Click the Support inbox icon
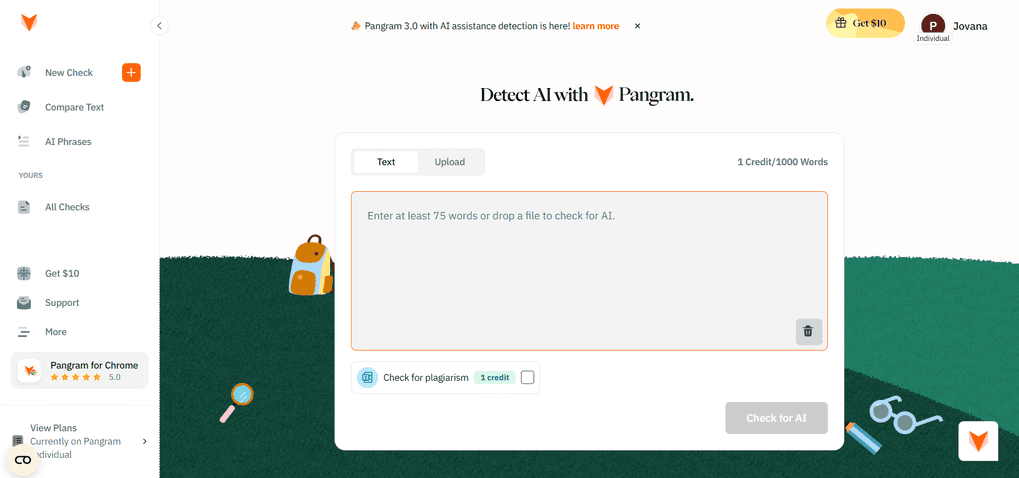The image size is (1019, 478). pyautogui.click(x=24, y=303)
